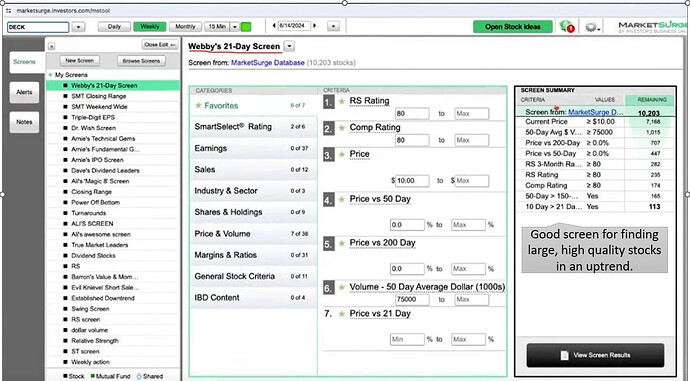The width and height of the screenshot is (690, 381).
Task: Click the browser address bar URL
Action: [63, 10]
